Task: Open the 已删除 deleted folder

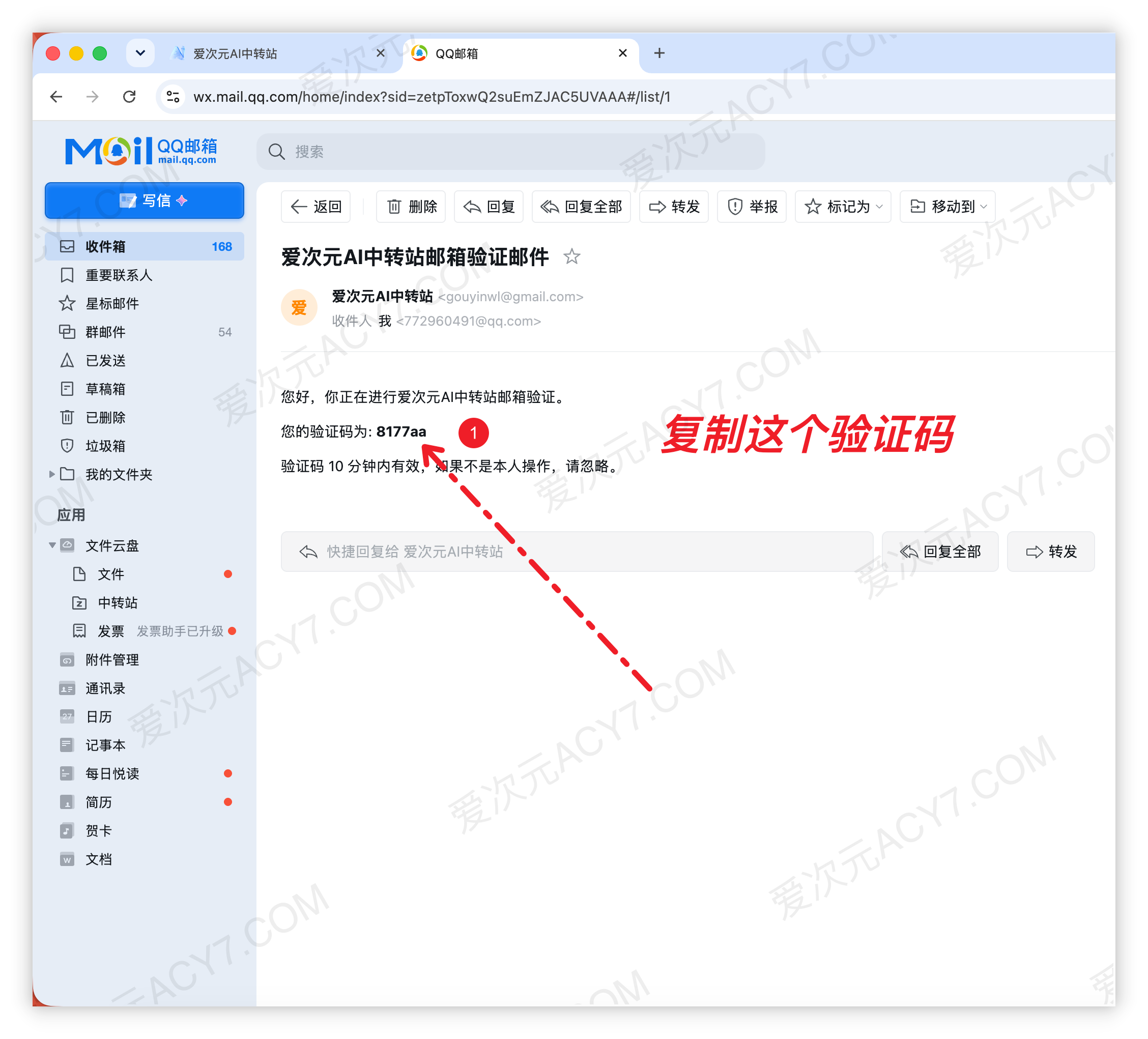Action: tap(145, 417)
